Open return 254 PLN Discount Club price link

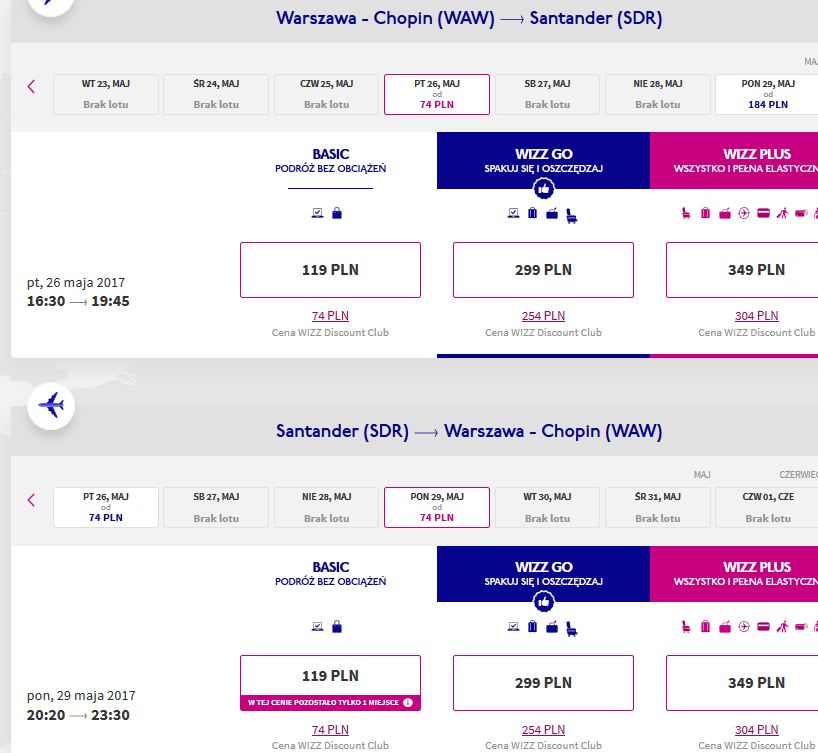tap(544, 730)
